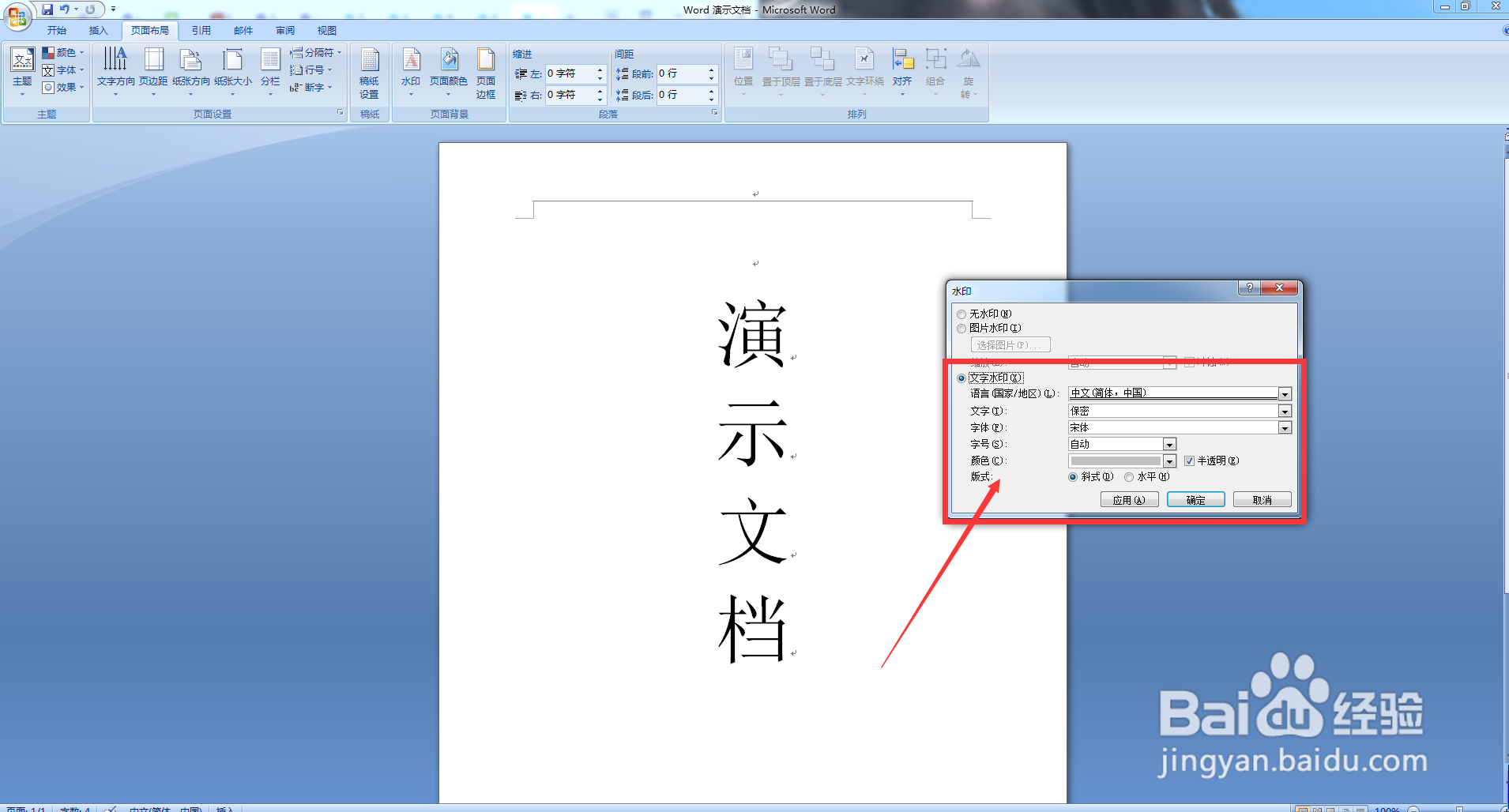Select the 文字水印 radio option

[961, 378]
